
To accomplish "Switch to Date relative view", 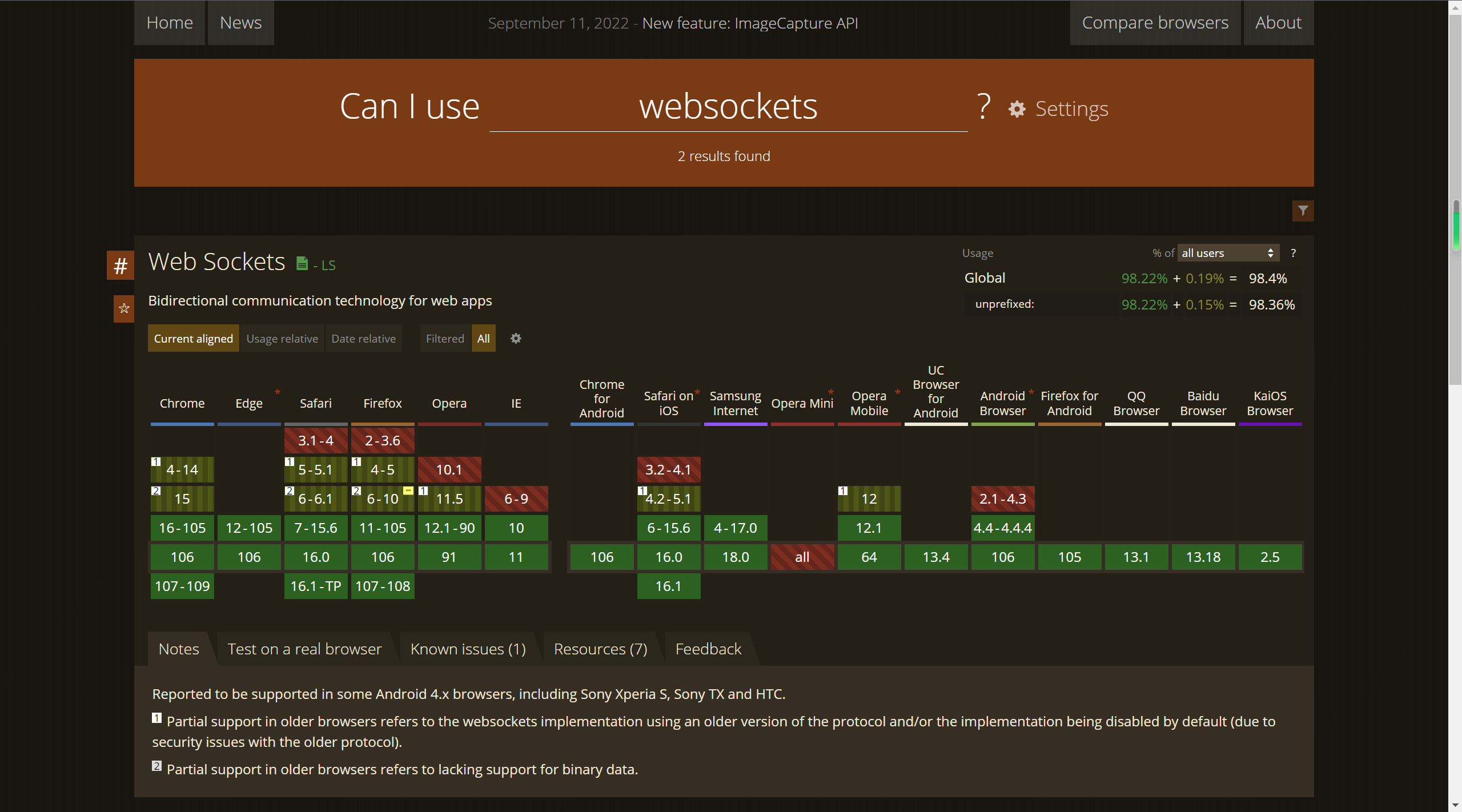I will point(364,339).
